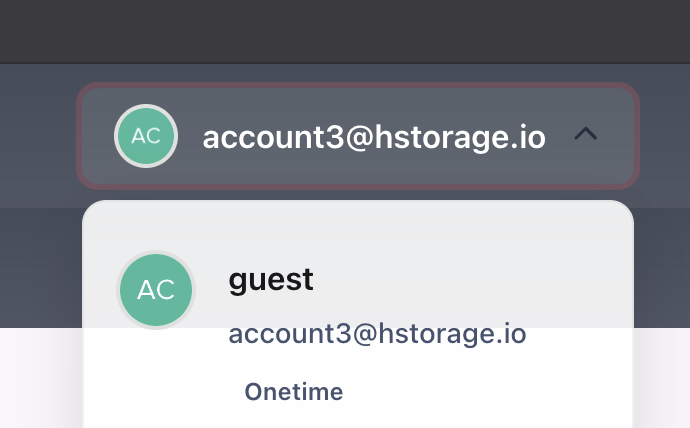This screenshot has width=690, height=428.
Task: Collapse the account menu with chevron-up arrow
Action: pyautogui.click(x=586, y=133)
